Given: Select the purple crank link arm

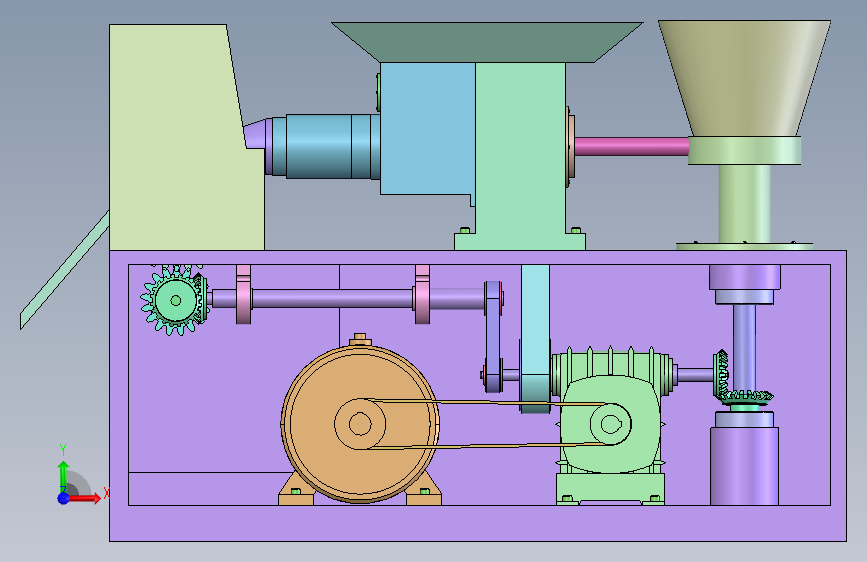Looking at the screenshot, I should (493, 336).
